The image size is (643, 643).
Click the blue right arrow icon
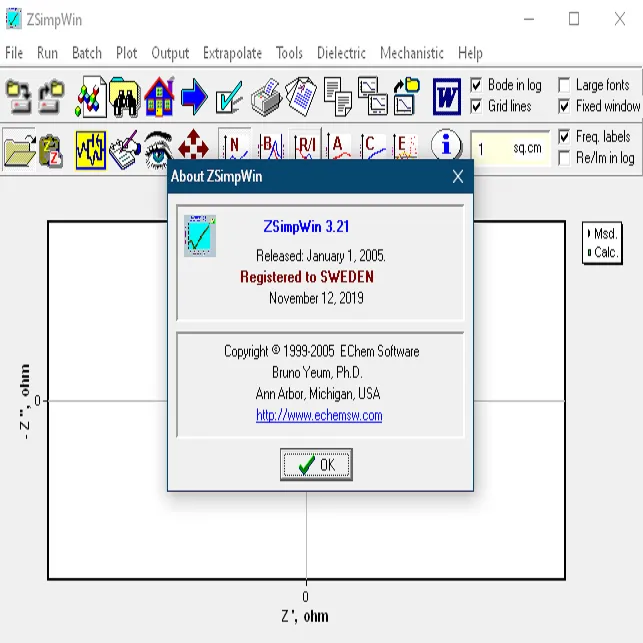[194, 97]
